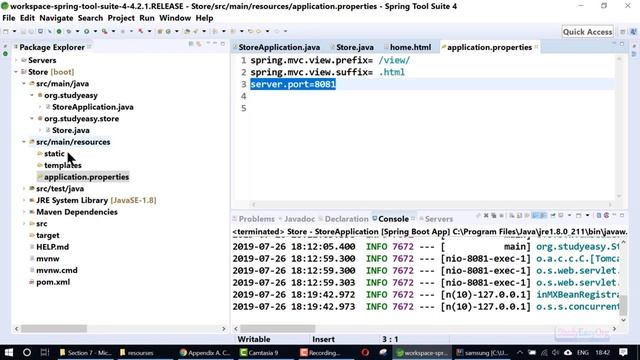This screenshot has height=360, width=640.
Task: Switch to Store.java editor tab
Action: click(355, 47)
